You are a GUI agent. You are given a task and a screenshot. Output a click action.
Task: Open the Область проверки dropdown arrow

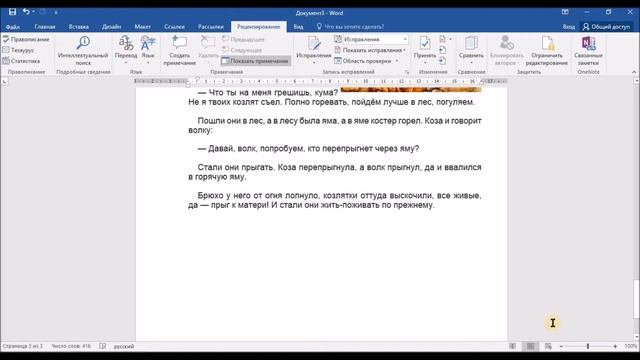[397, 61]
